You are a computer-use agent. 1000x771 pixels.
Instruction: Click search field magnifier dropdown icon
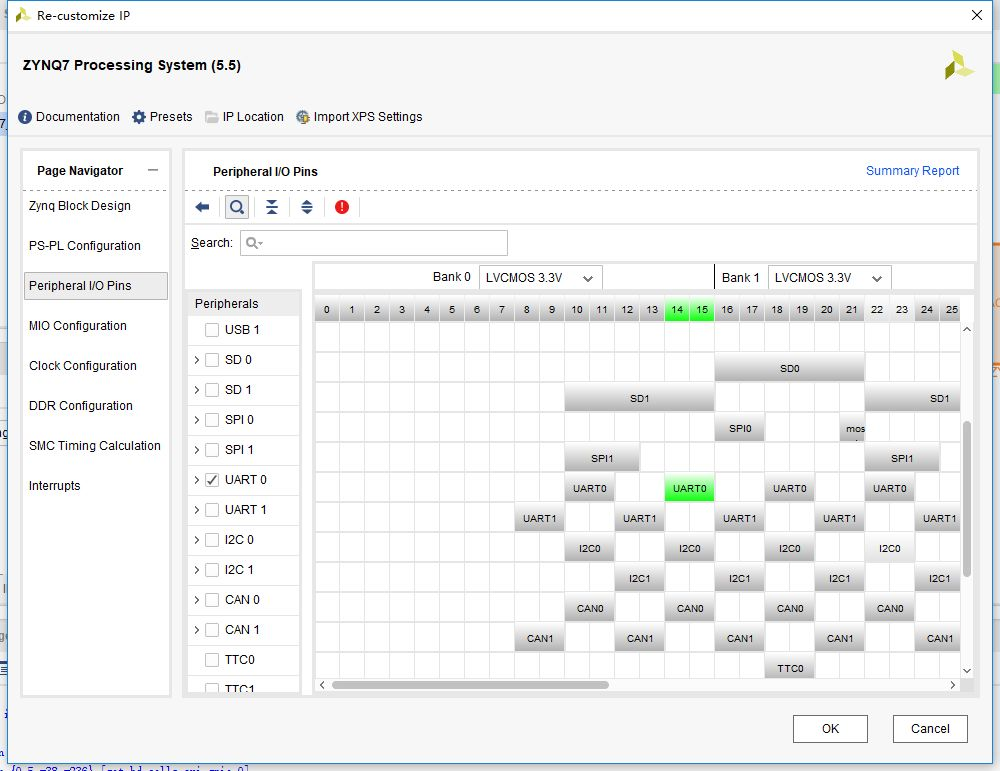[x=254, y=243]
